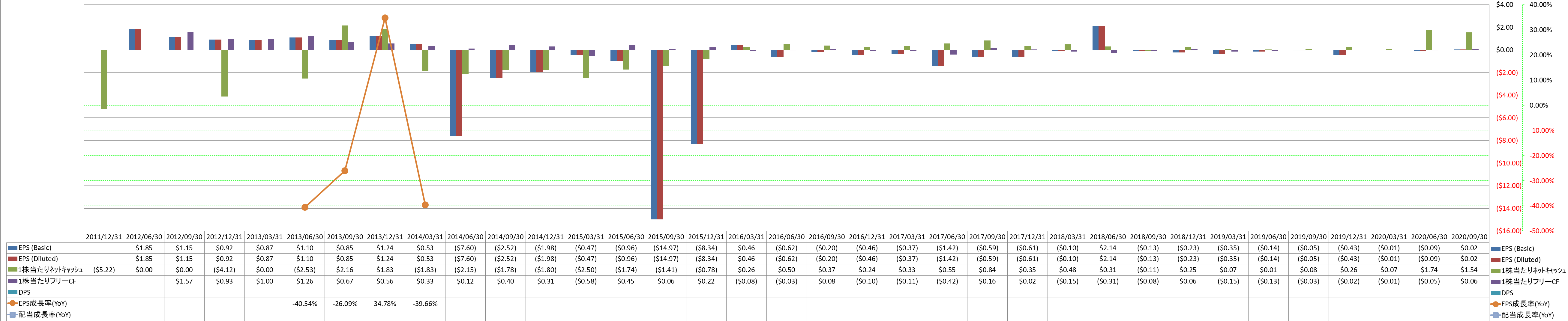Viewport: 1568px width, 321px height.
Task: Select the 2018/06/30 date column header
Action: point(1107,237)
